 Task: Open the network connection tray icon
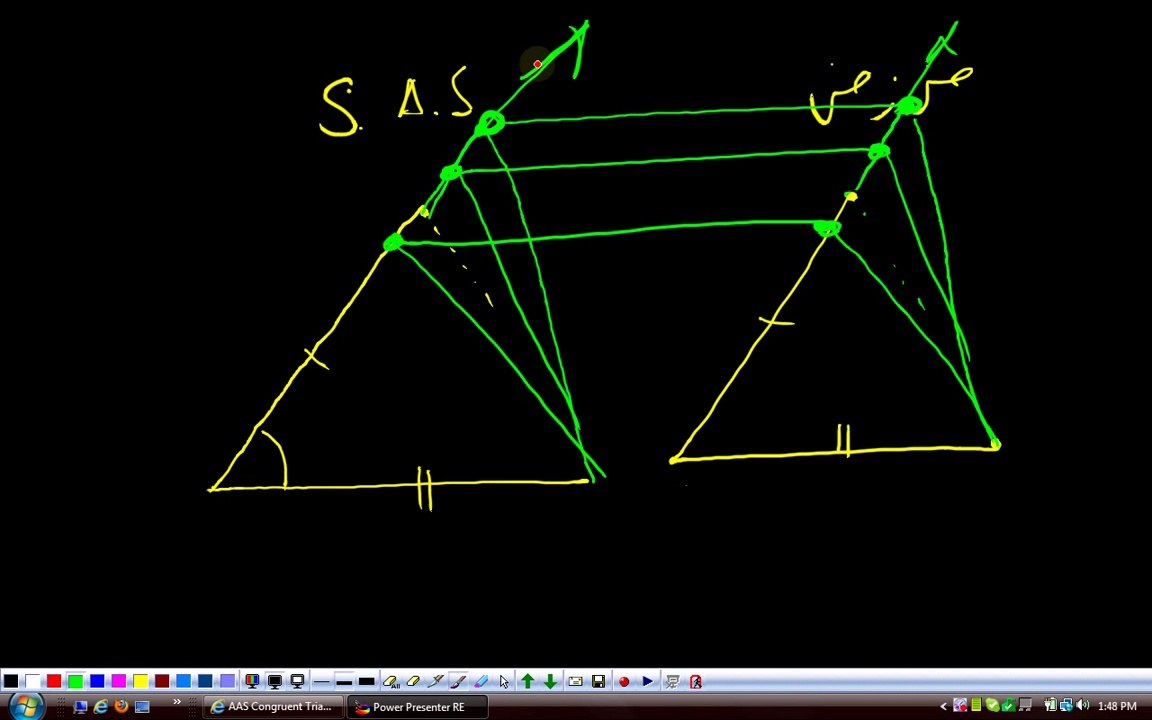pyautogui.click(x=1066, y=706)
